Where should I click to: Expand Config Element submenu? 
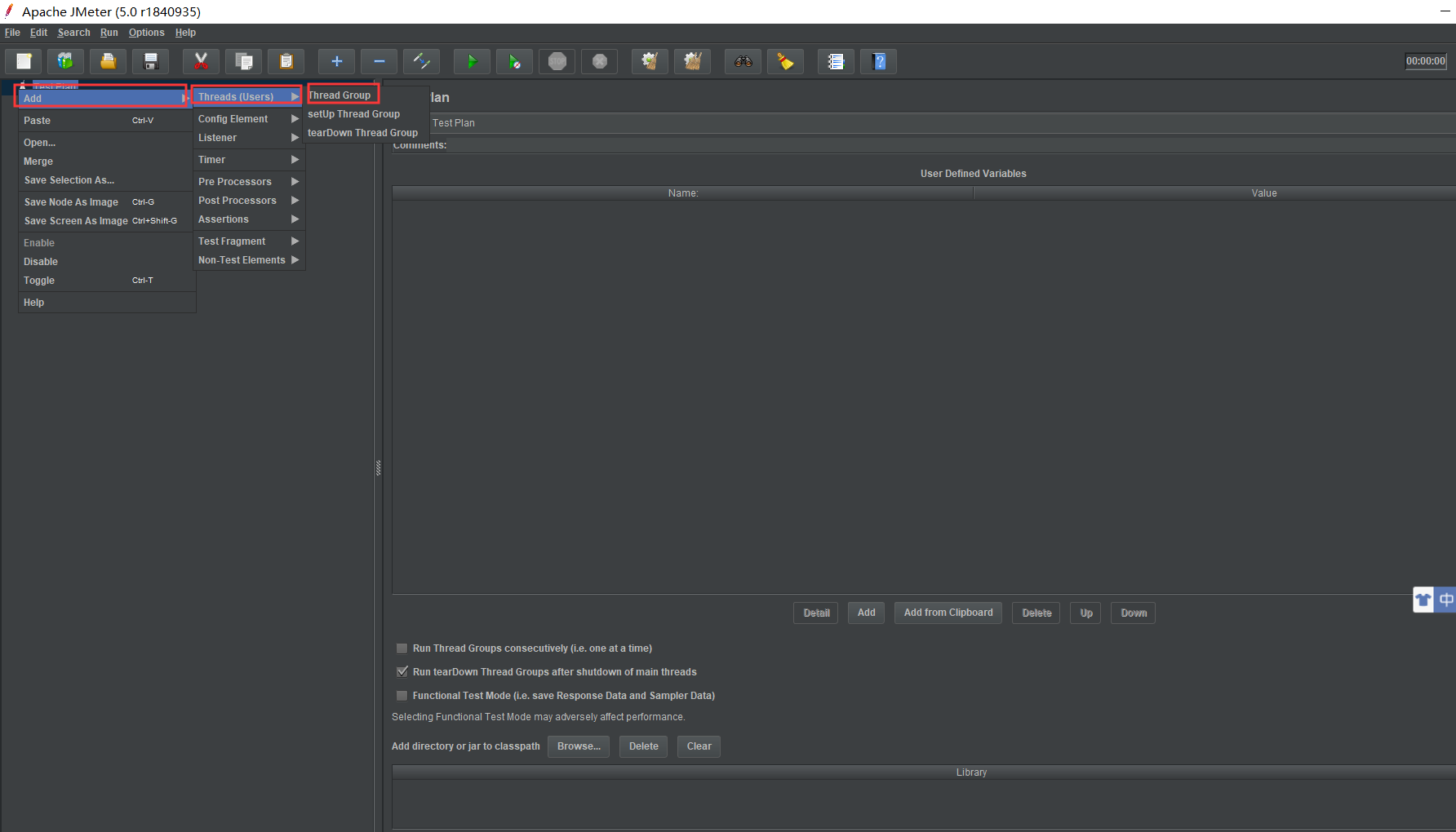pyautogui.click(x=248, y=119)
